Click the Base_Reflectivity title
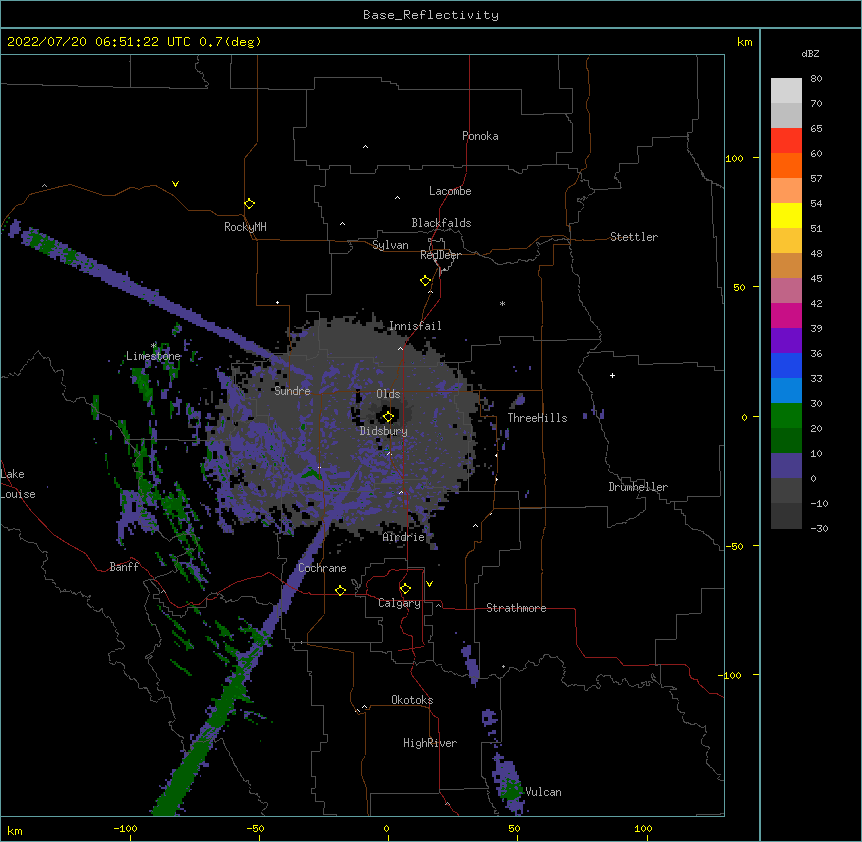Image resolution: width=862 pixels, height=842 pixels. coord(431,15)
